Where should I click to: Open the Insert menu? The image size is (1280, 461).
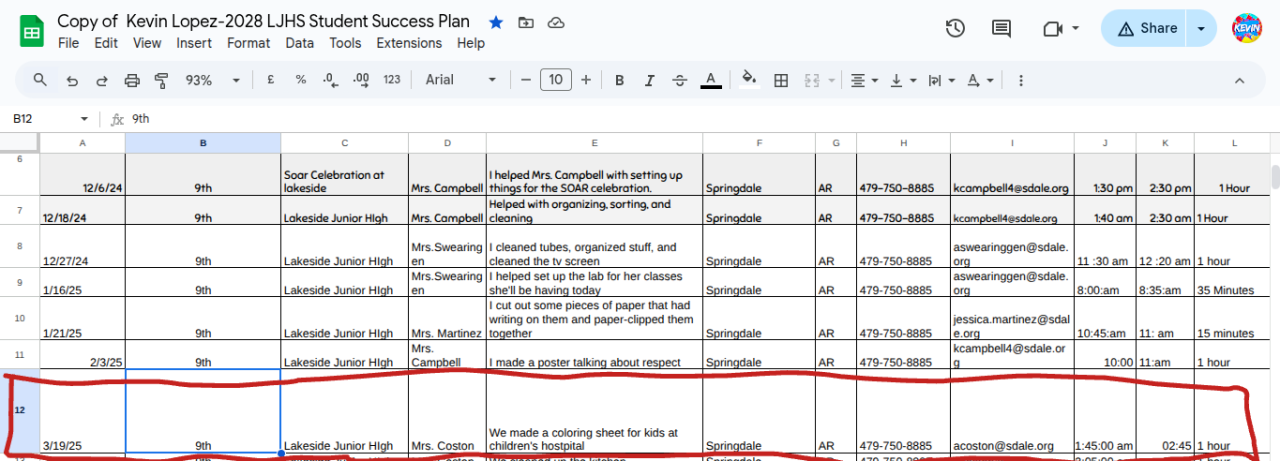pyautogui.click(x=194, y=43)
